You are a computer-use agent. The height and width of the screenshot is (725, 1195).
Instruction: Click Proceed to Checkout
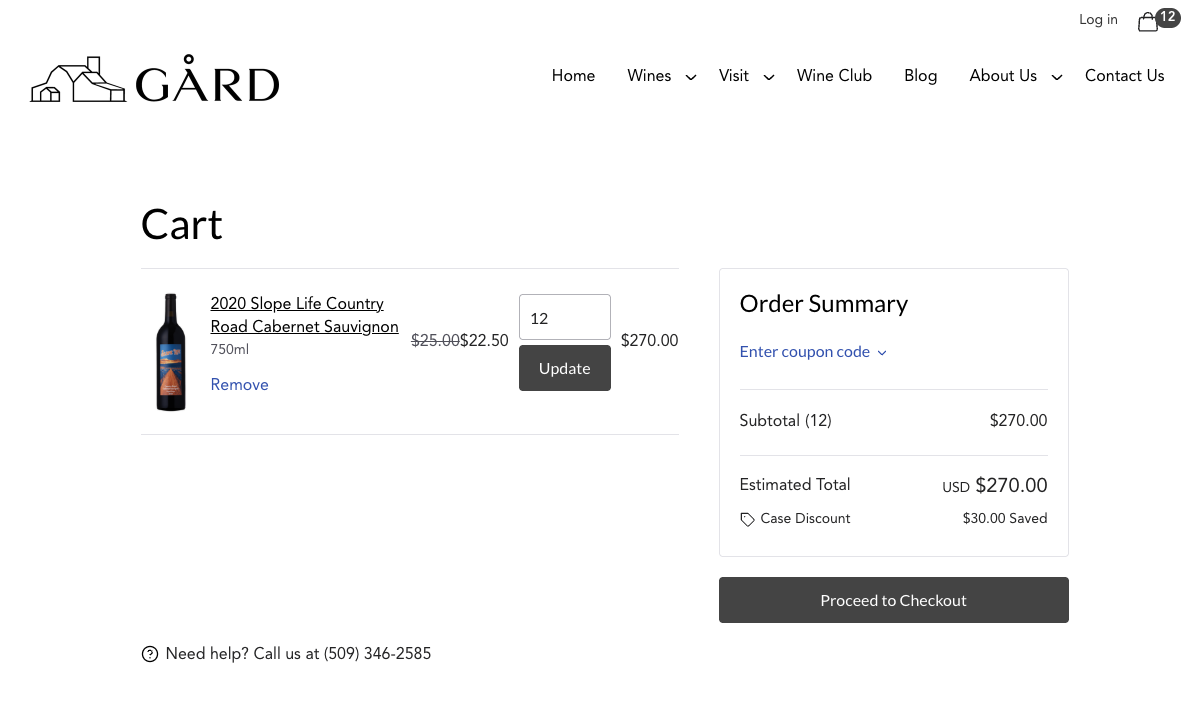[893, 600]
